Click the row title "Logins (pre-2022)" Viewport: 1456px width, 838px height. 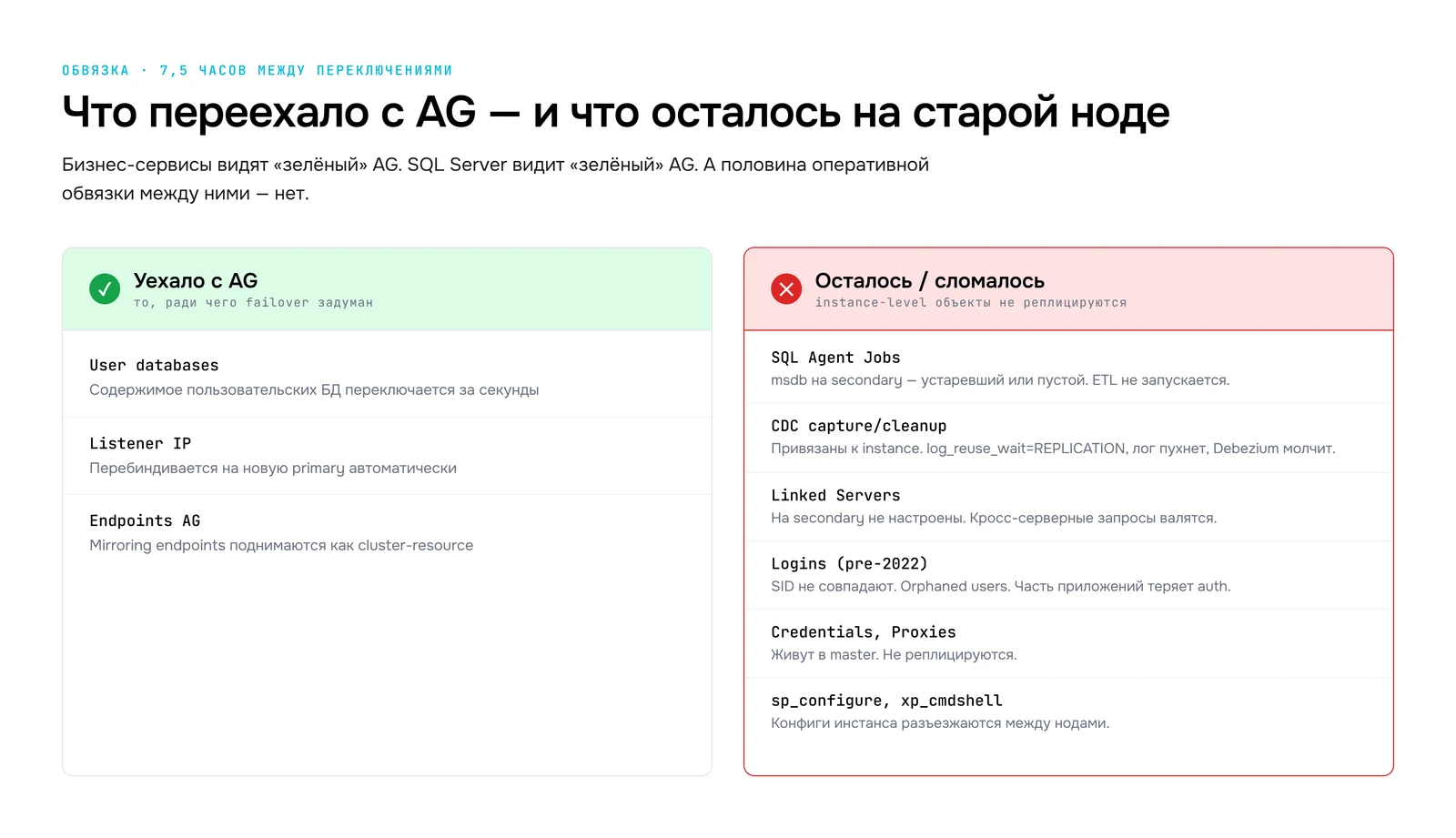click(x=849, y=563)
